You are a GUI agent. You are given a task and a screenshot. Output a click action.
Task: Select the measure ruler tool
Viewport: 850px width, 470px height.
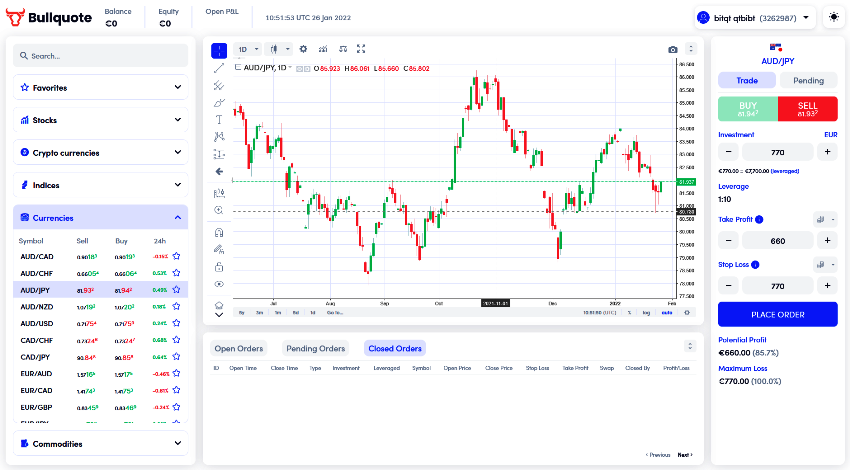coord(219,193)
